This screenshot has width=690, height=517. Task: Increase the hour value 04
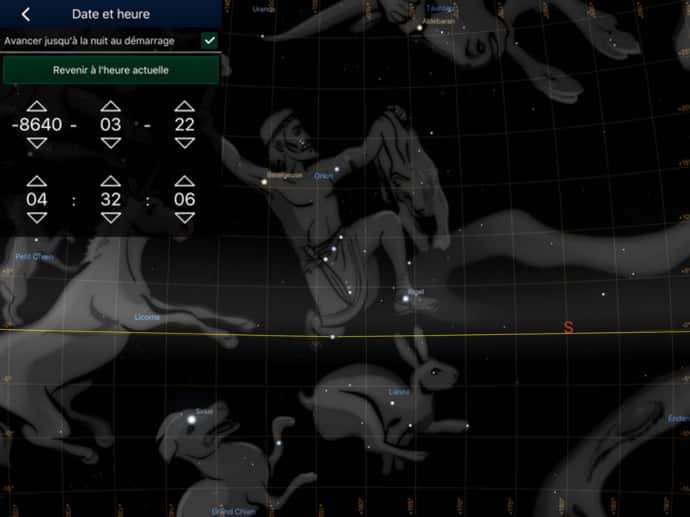(x=37, y=181)
